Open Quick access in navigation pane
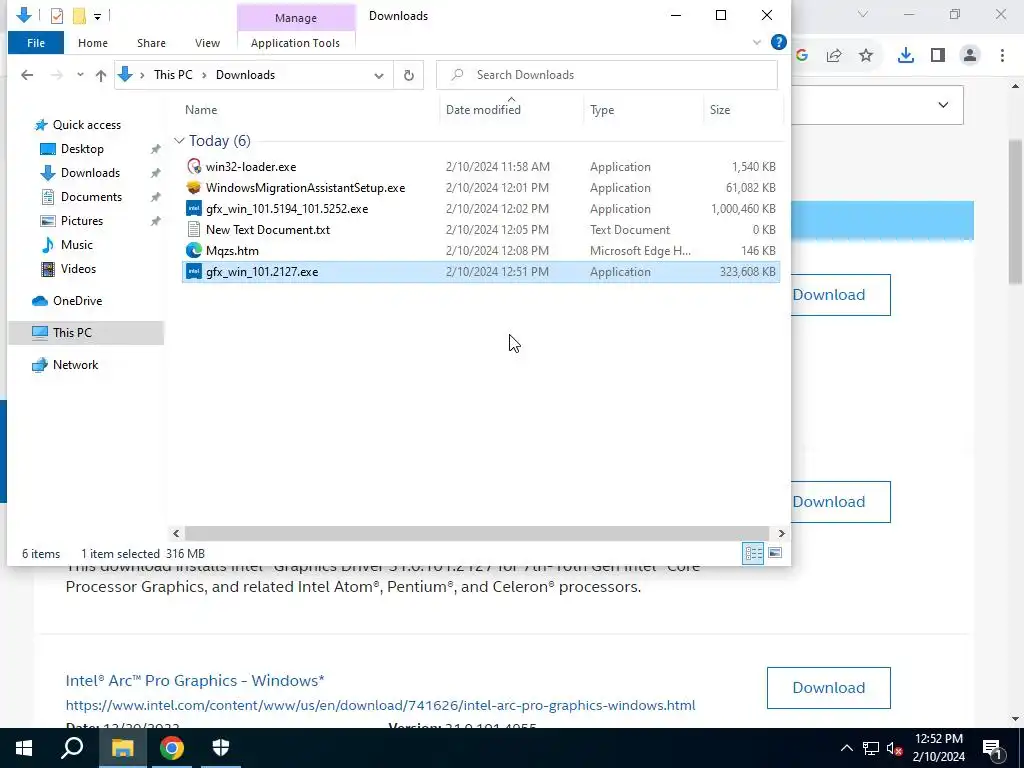Screen dimensions: 1024x768 [86, 125]
